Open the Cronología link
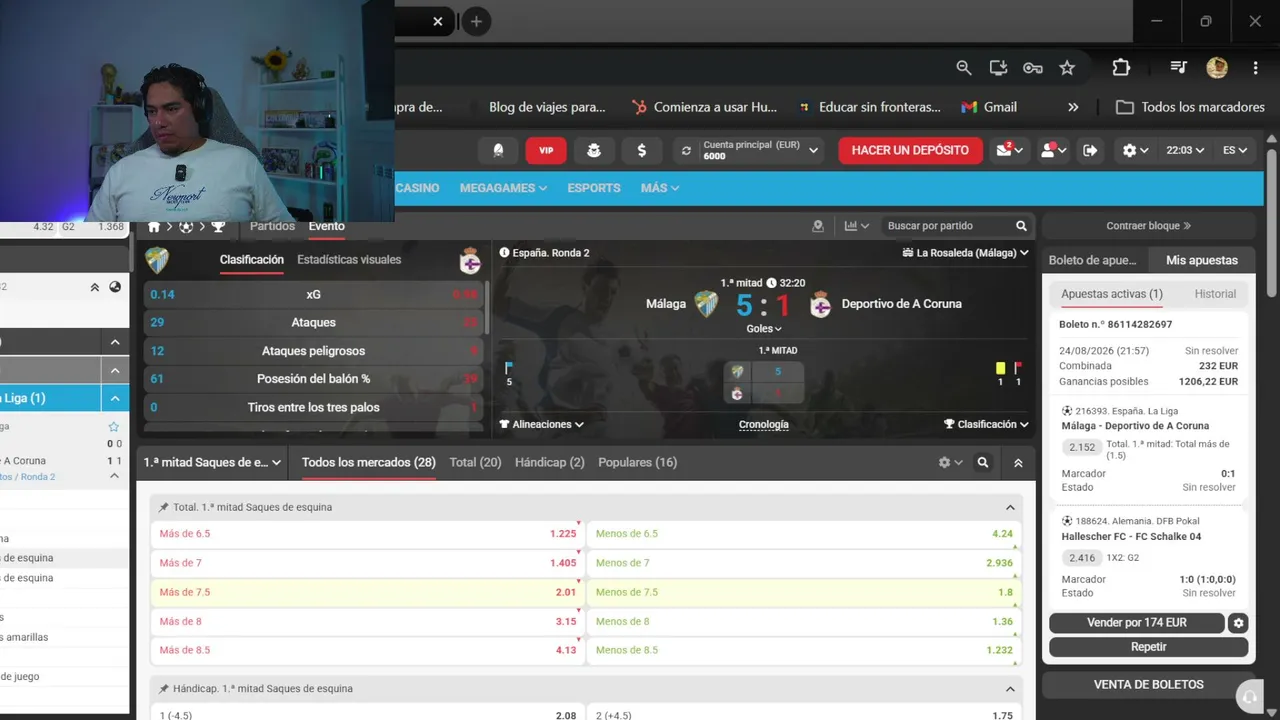 (x=764, y=424)
